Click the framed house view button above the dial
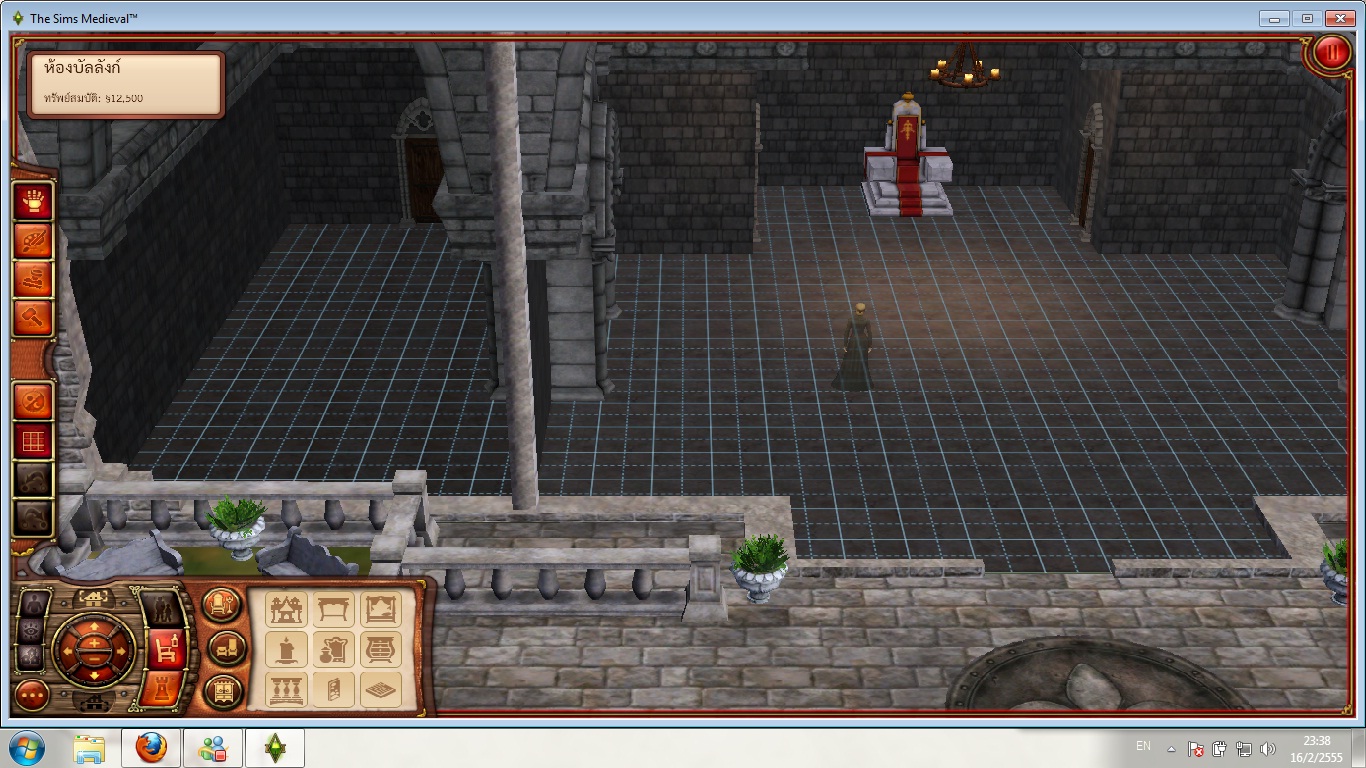The width and height of the screenshot is (1366, 768). tap(94, 598)
